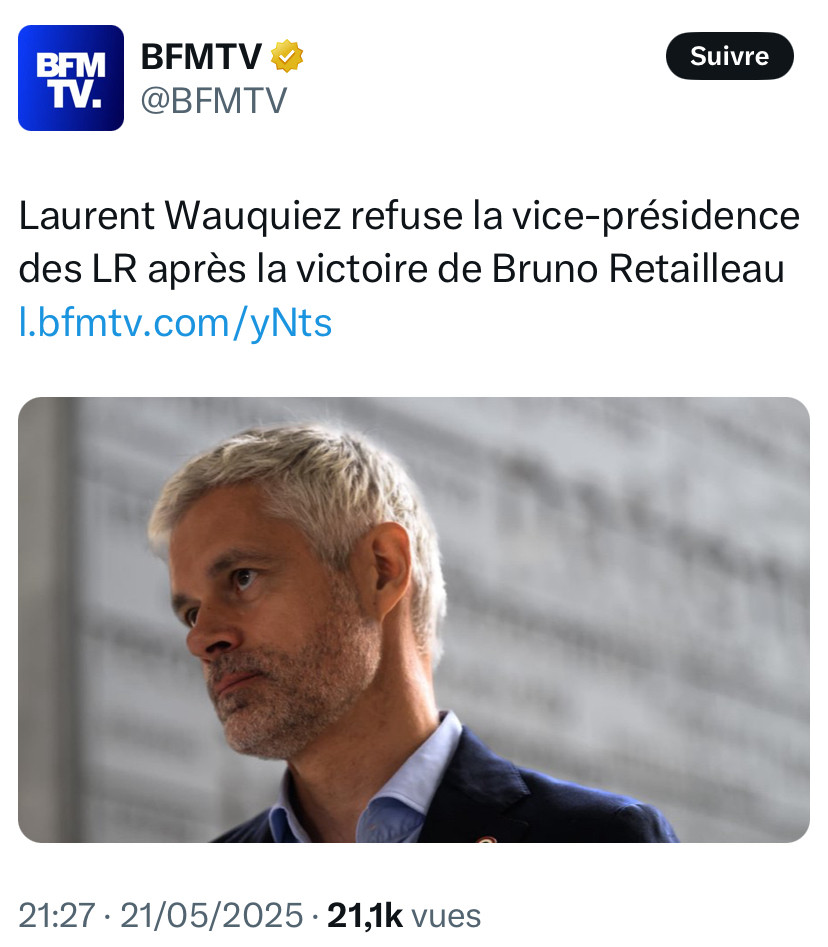Open the l.bfmtv.com/yNts article link
This screenshot has width=828, height=947.
pyautogui.click(x=176, y=323)
